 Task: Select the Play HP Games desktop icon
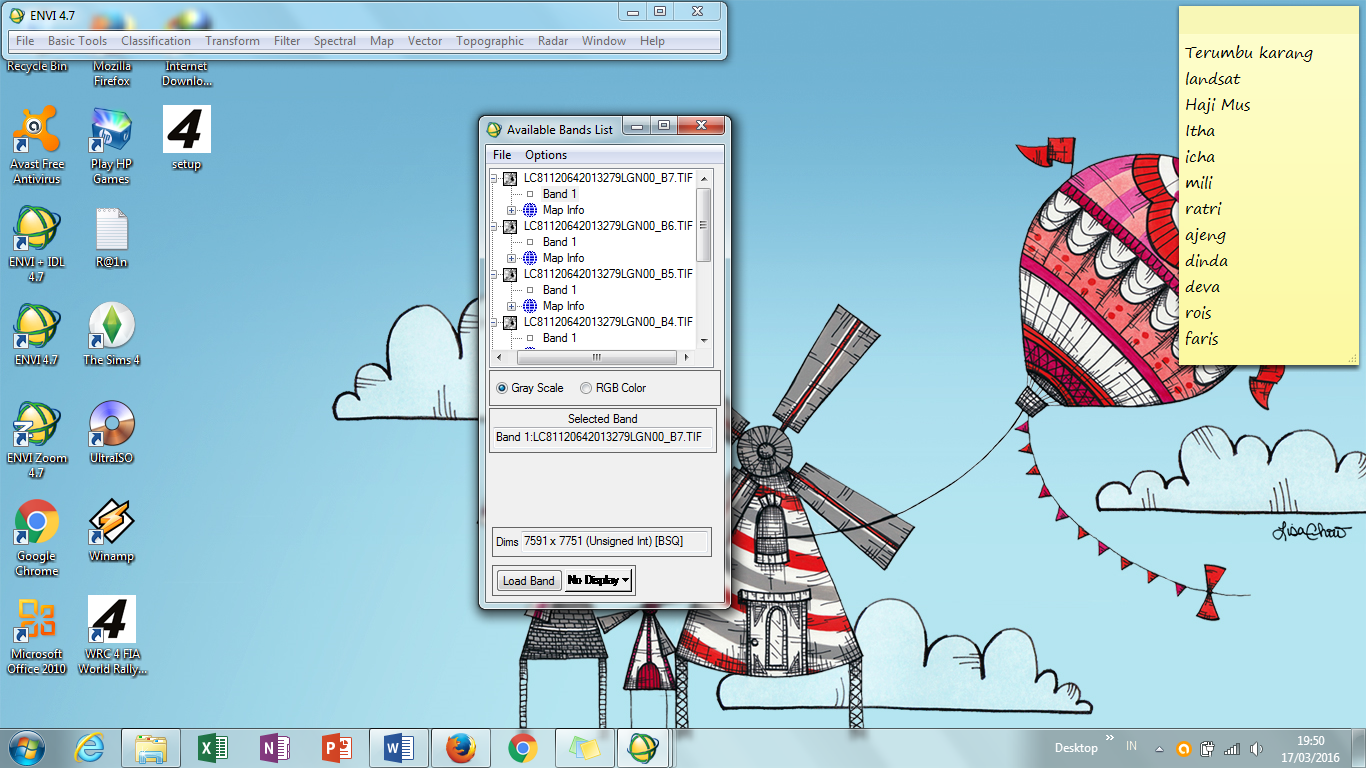[x=111, y=146]
